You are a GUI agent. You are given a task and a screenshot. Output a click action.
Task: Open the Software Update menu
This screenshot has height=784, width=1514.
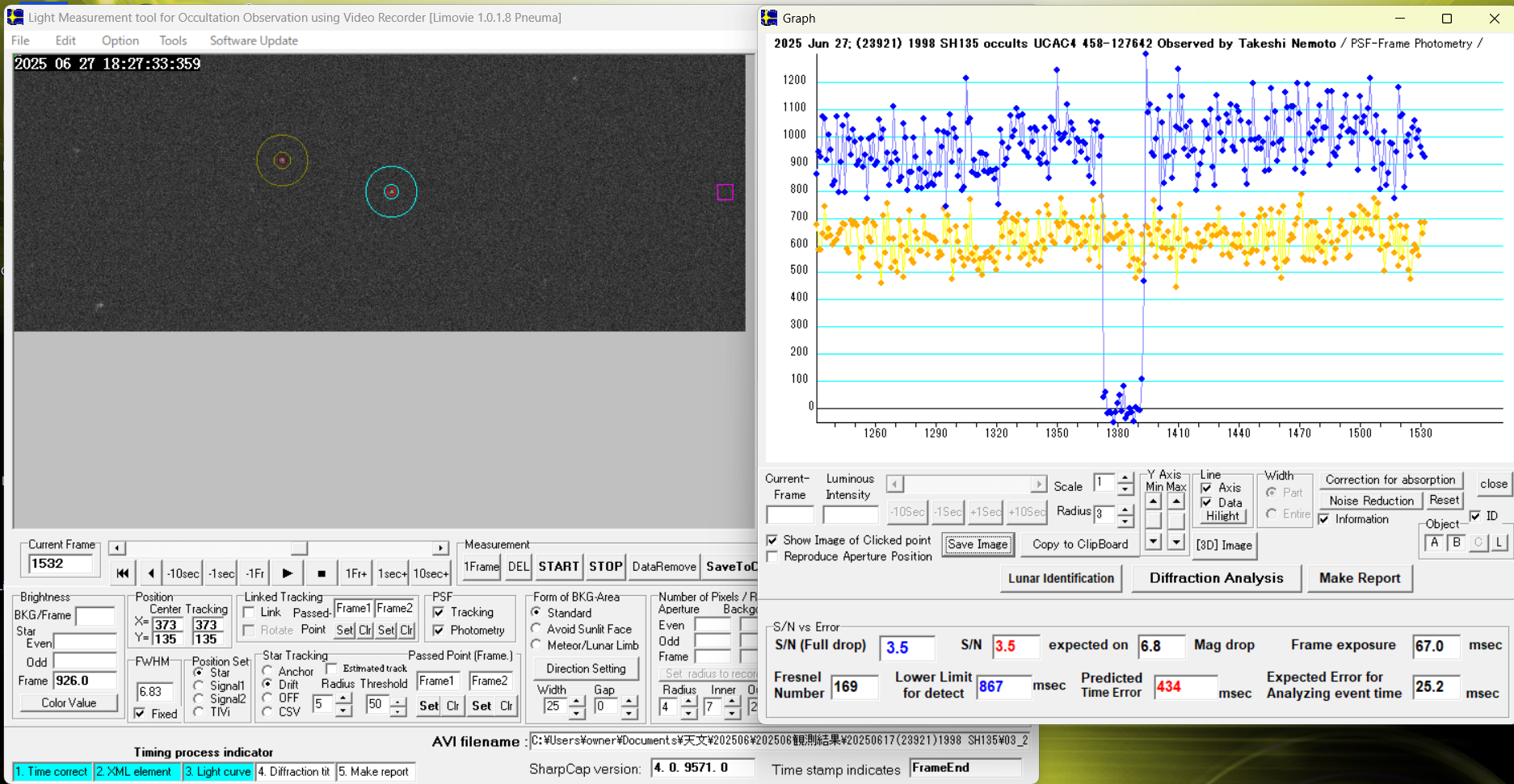coord(254,40)
